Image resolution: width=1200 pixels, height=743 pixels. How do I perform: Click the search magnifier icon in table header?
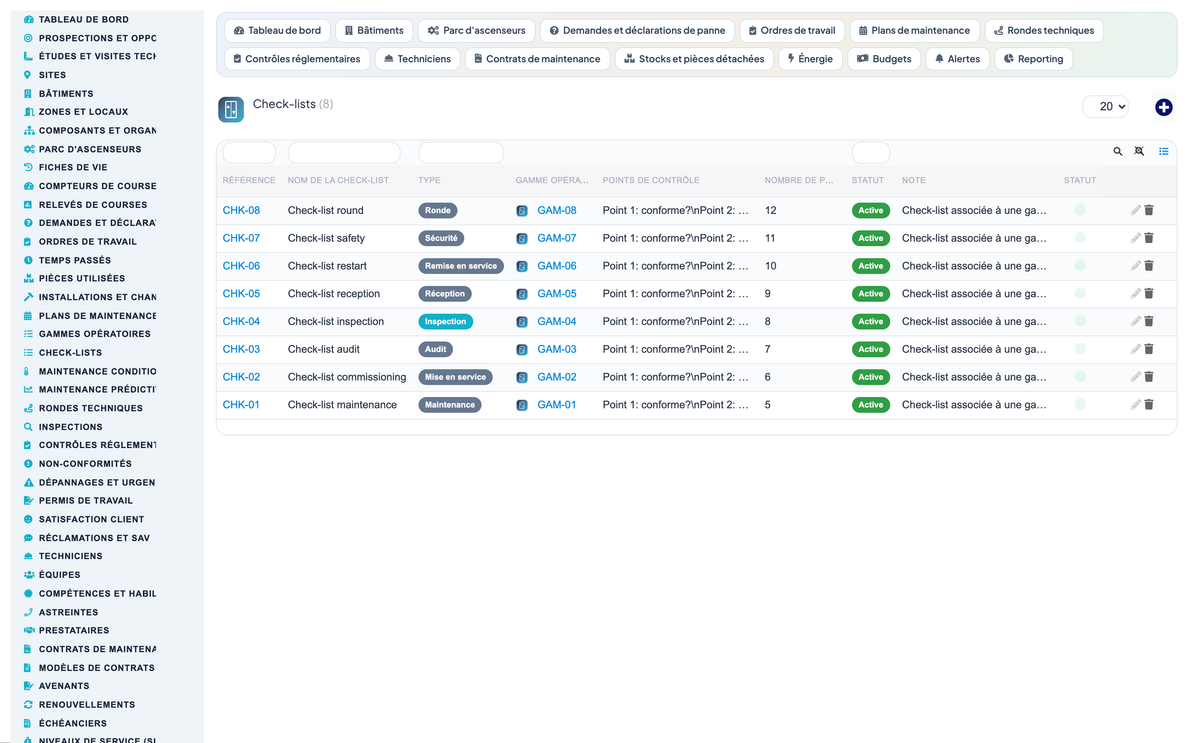1118,152
